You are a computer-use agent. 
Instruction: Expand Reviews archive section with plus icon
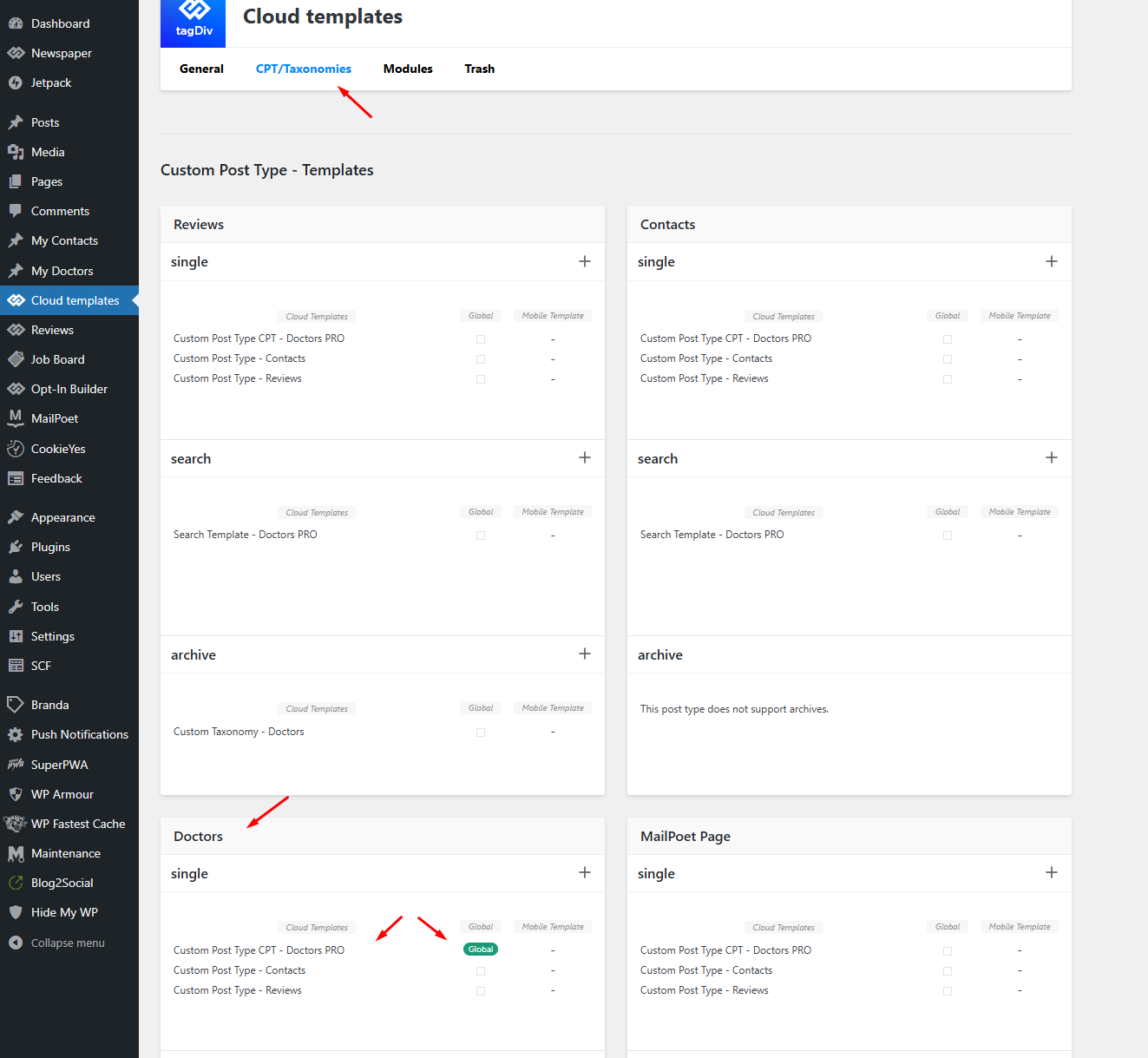coord(585,654)
